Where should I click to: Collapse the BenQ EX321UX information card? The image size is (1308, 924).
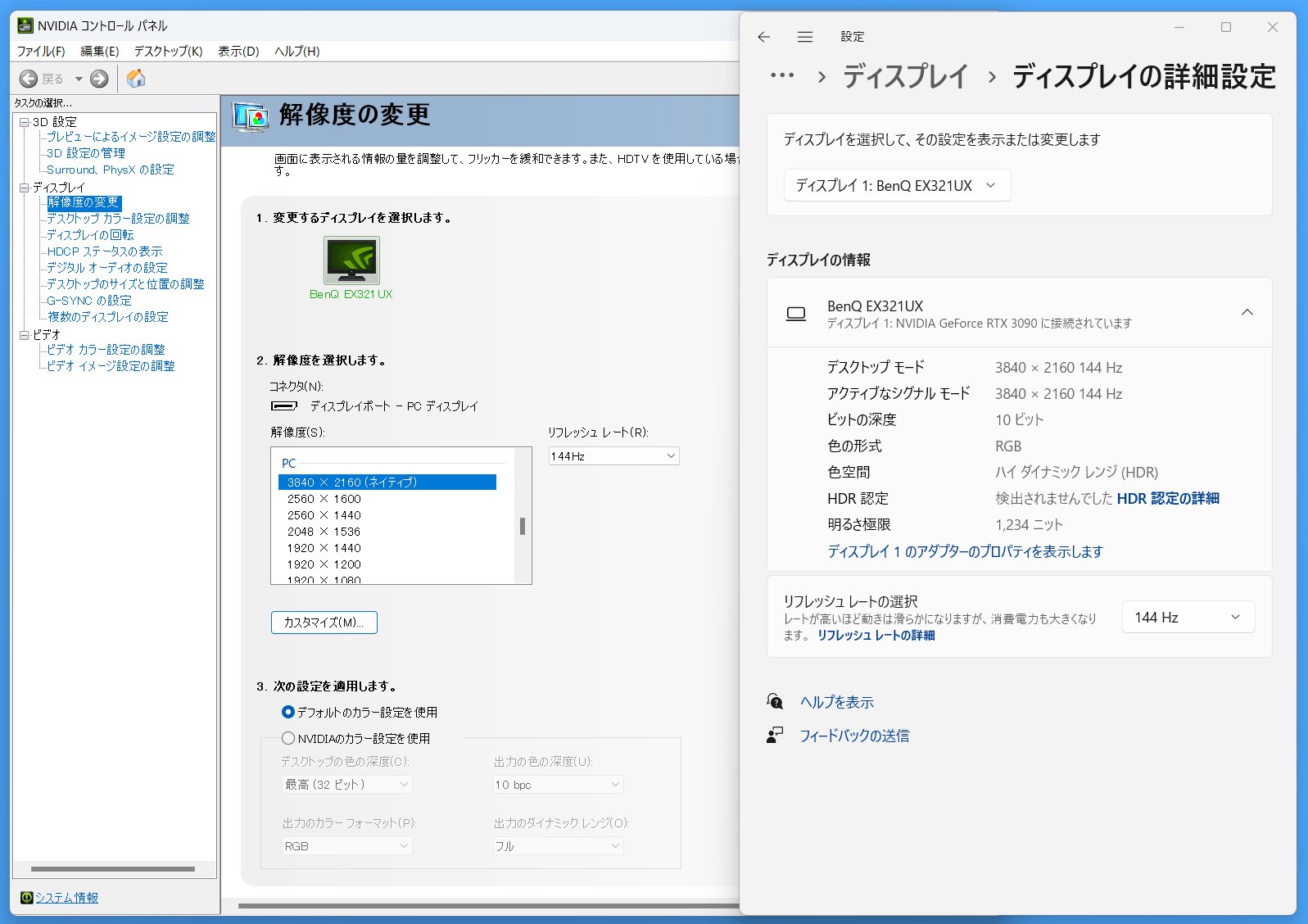tap(1247, 312)
